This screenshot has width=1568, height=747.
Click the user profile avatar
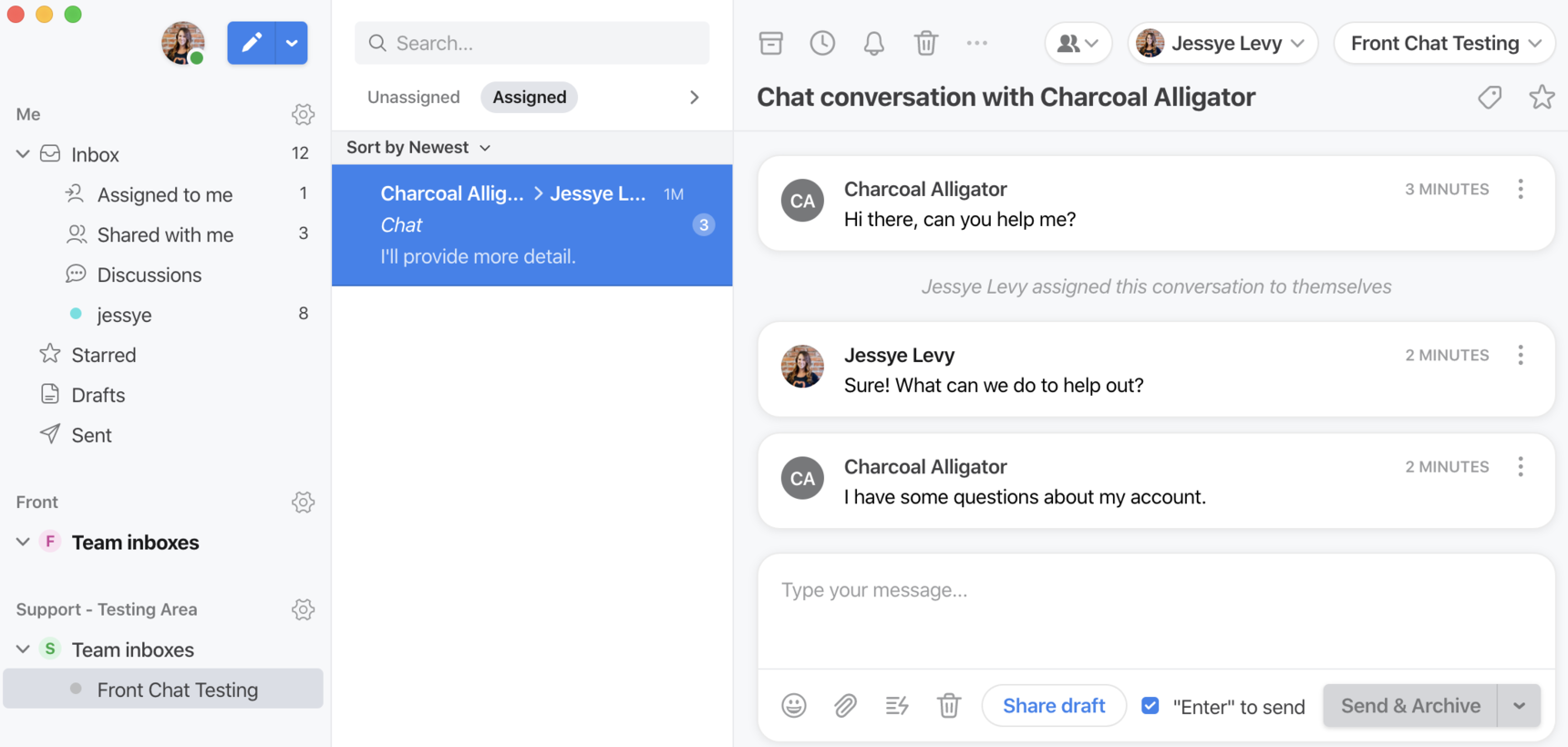pos(183,43)
